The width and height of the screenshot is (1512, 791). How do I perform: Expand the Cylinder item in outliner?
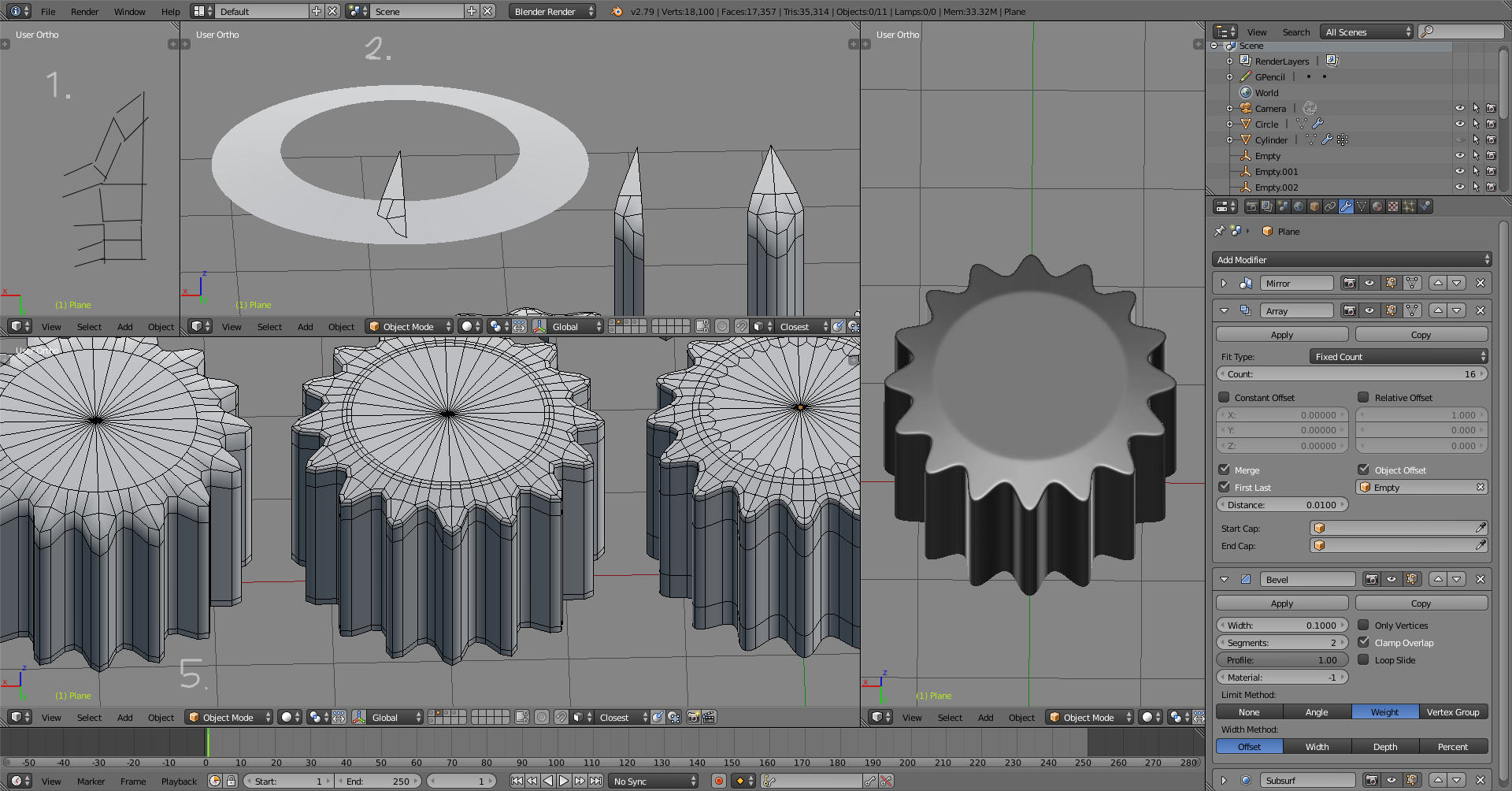1229,139
